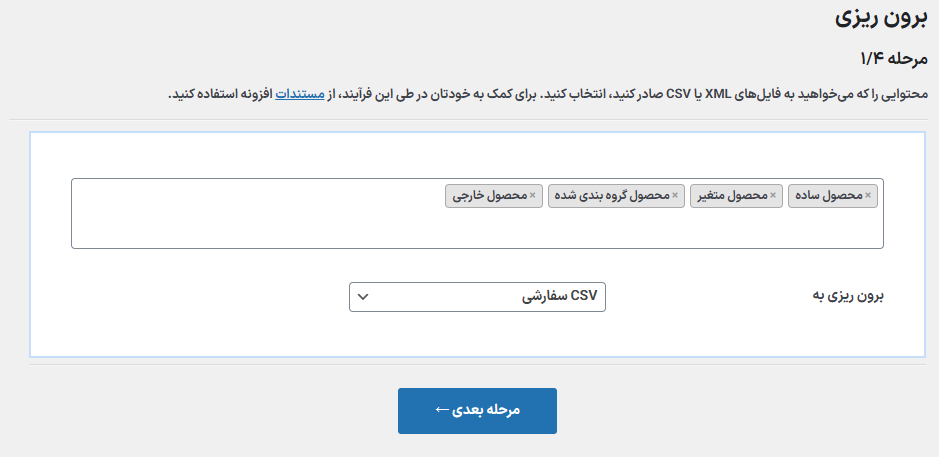The height and width of the screenshot is (457, 939).
Task: Click the description paragraph mentioning XML and CSV
Action: pyautogui.click(x=600, y=94)
